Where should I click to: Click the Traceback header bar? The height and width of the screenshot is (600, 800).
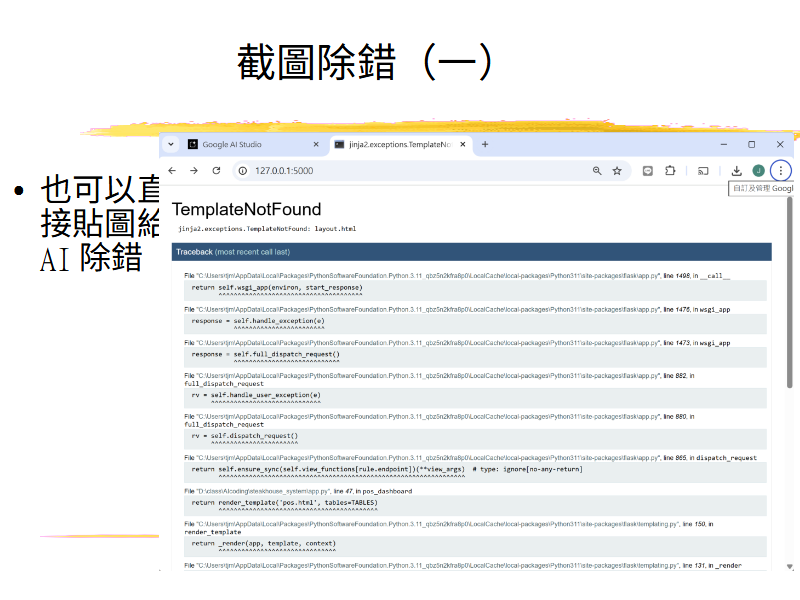click(x=471, y=252)
